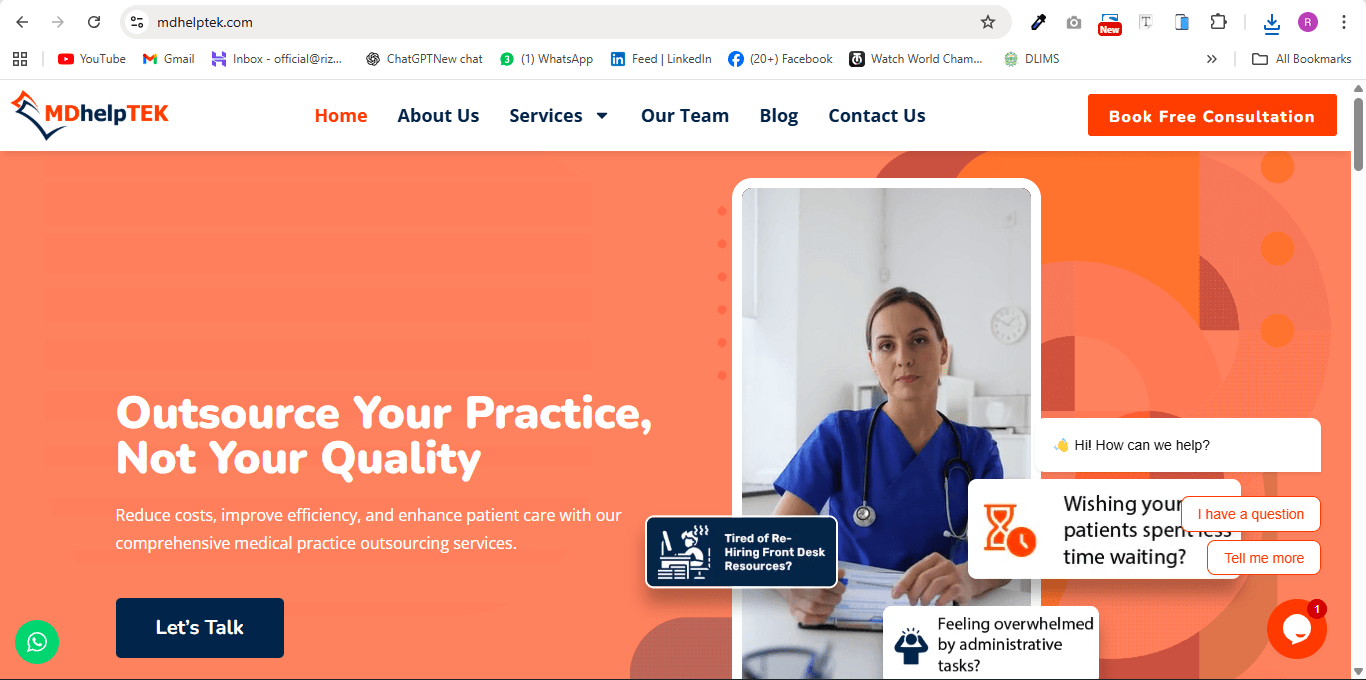Open the Extensions puzzle icon
The image size is (1366, 680).
(1218, 22)
